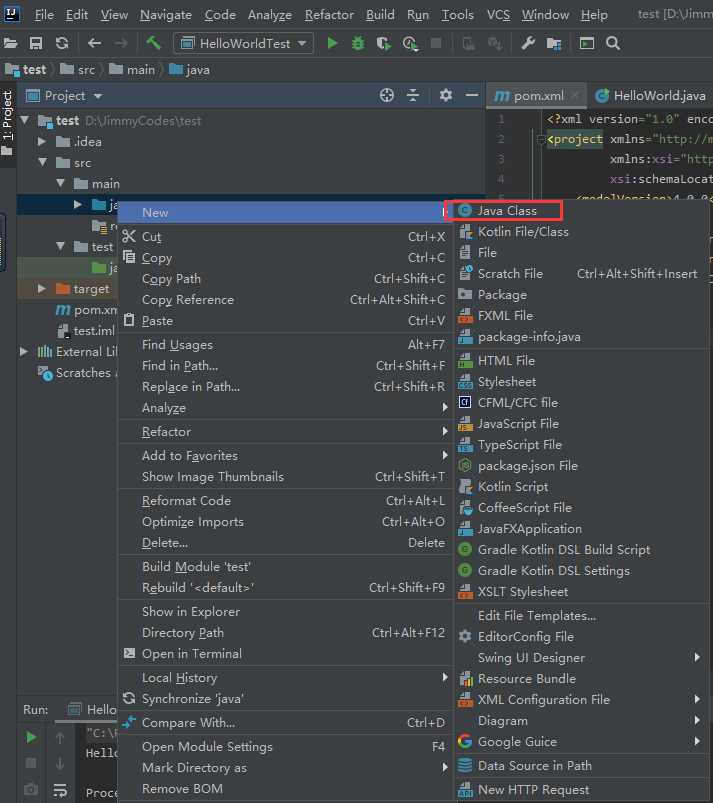Collapse the test root tree node
Viewport: 713px width, 803px height.
[24, 120]
